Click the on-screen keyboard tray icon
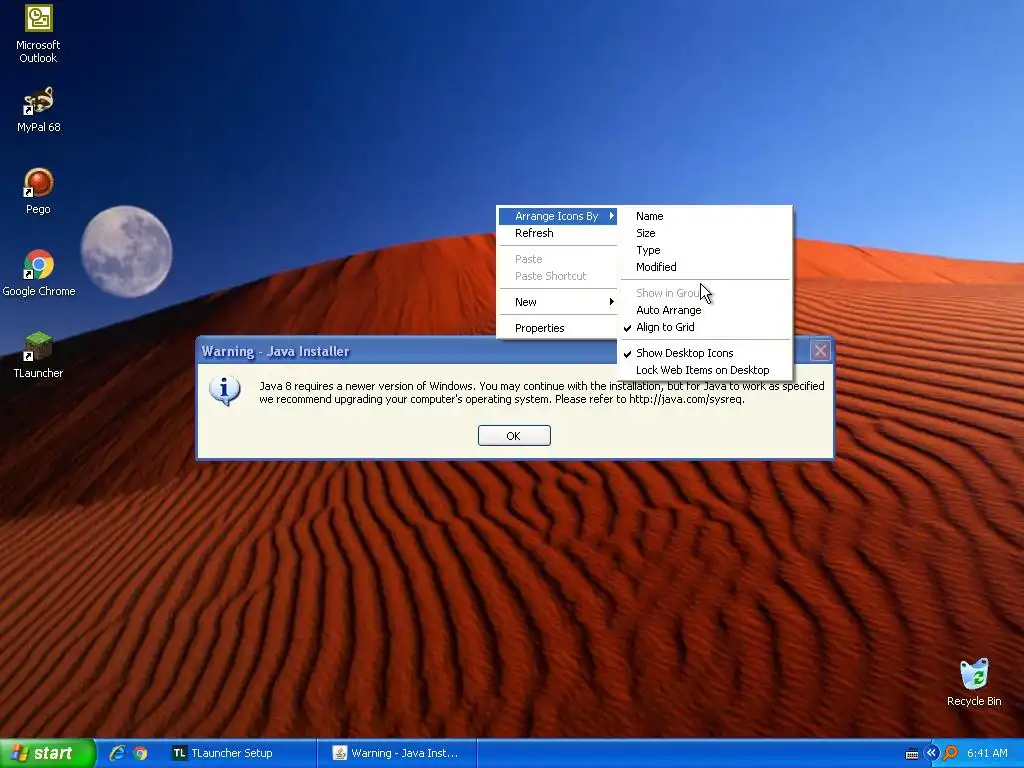The height and width of the screenshot is (768, 1024). [912, 754]
